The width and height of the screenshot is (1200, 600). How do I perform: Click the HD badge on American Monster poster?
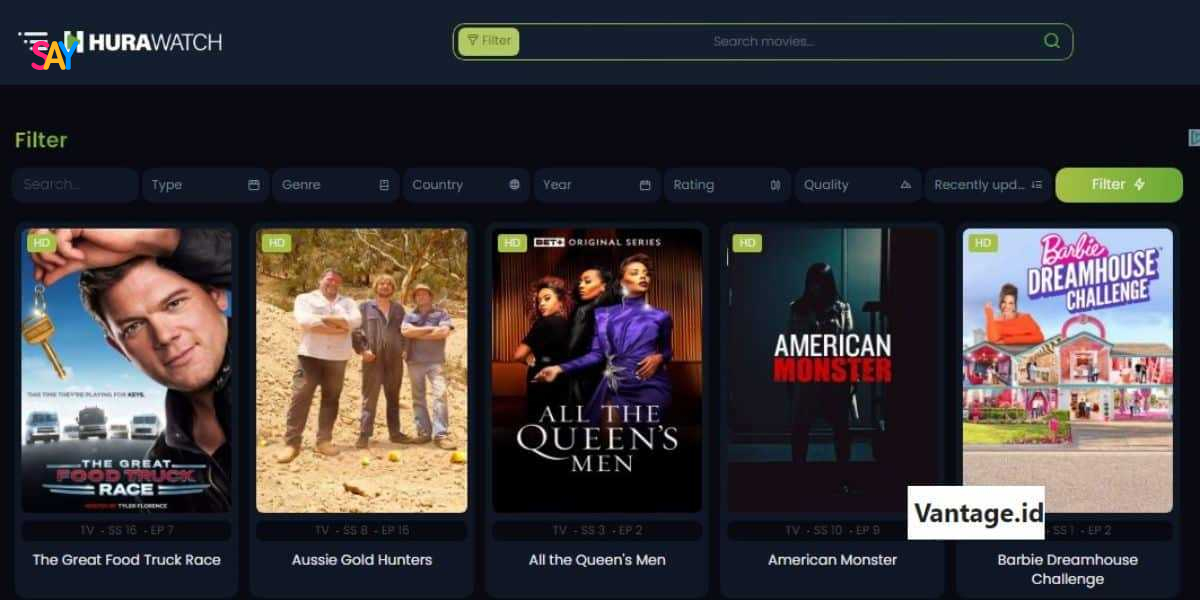[747, 243]
